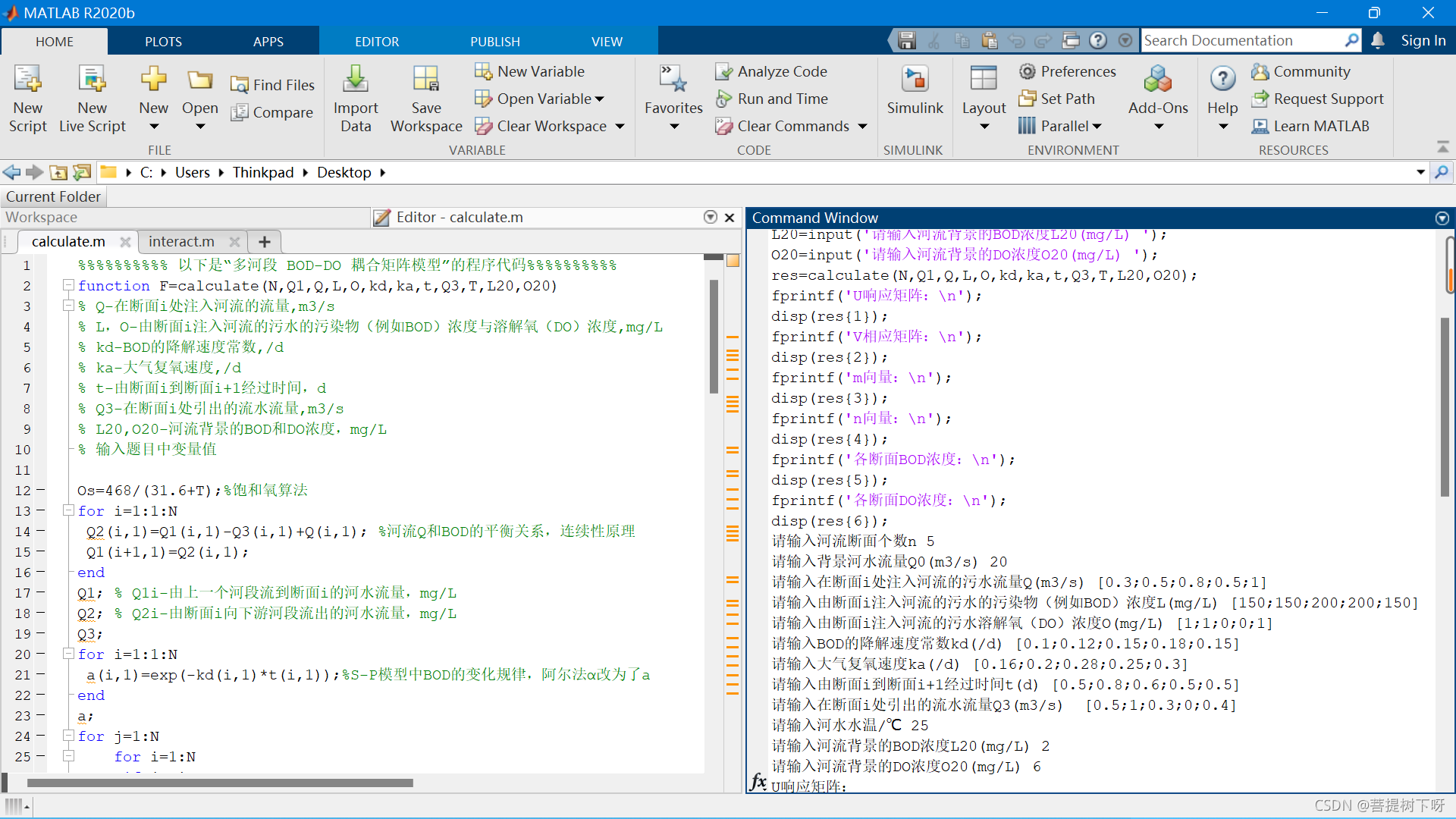The image size is (1456, 819).
Task: Open the Import Data tool
Action: point(355,80)
